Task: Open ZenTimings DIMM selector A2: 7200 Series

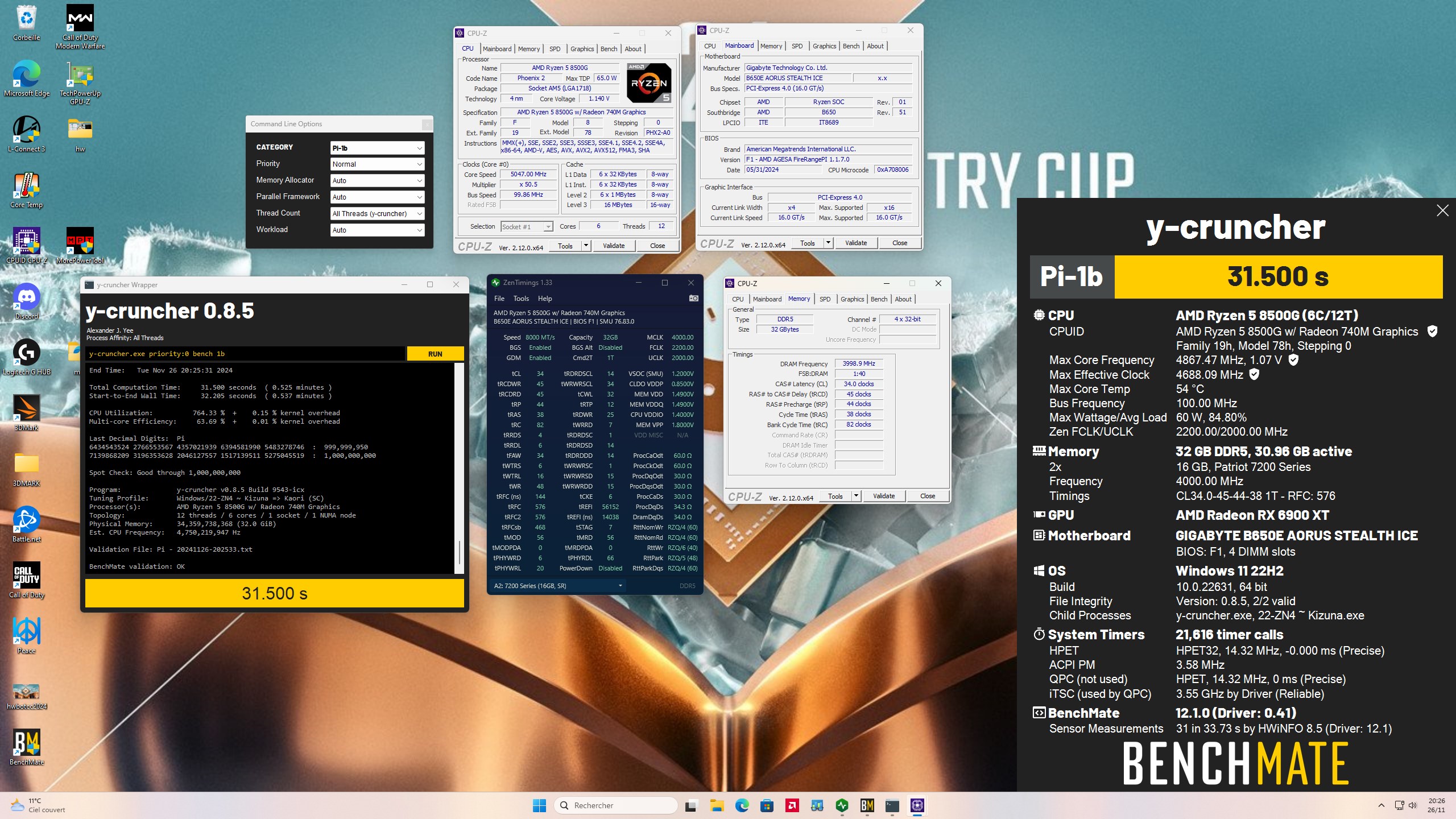Action: [x=558, y=586]
